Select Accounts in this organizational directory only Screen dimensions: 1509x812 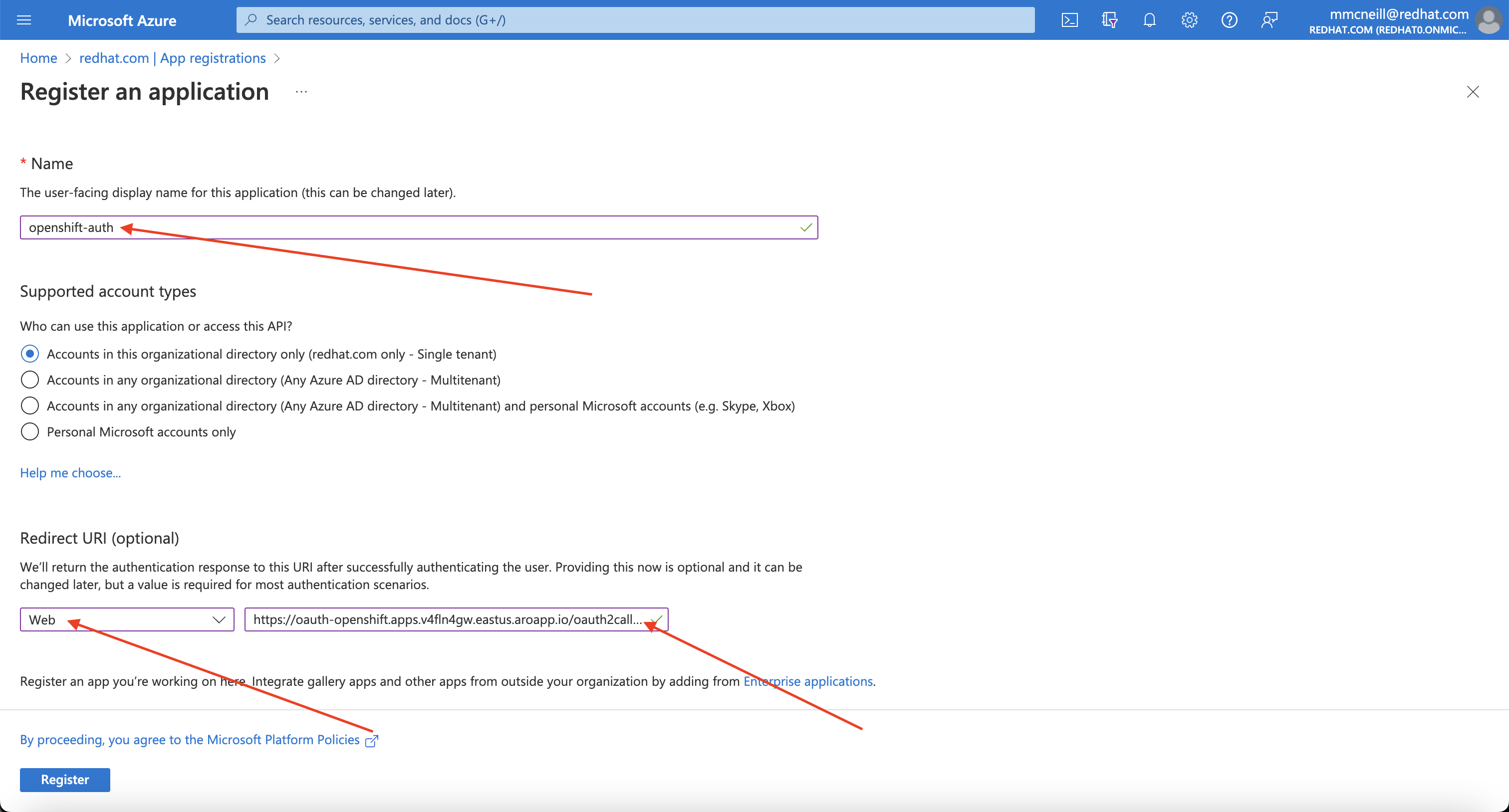point(29,354)
